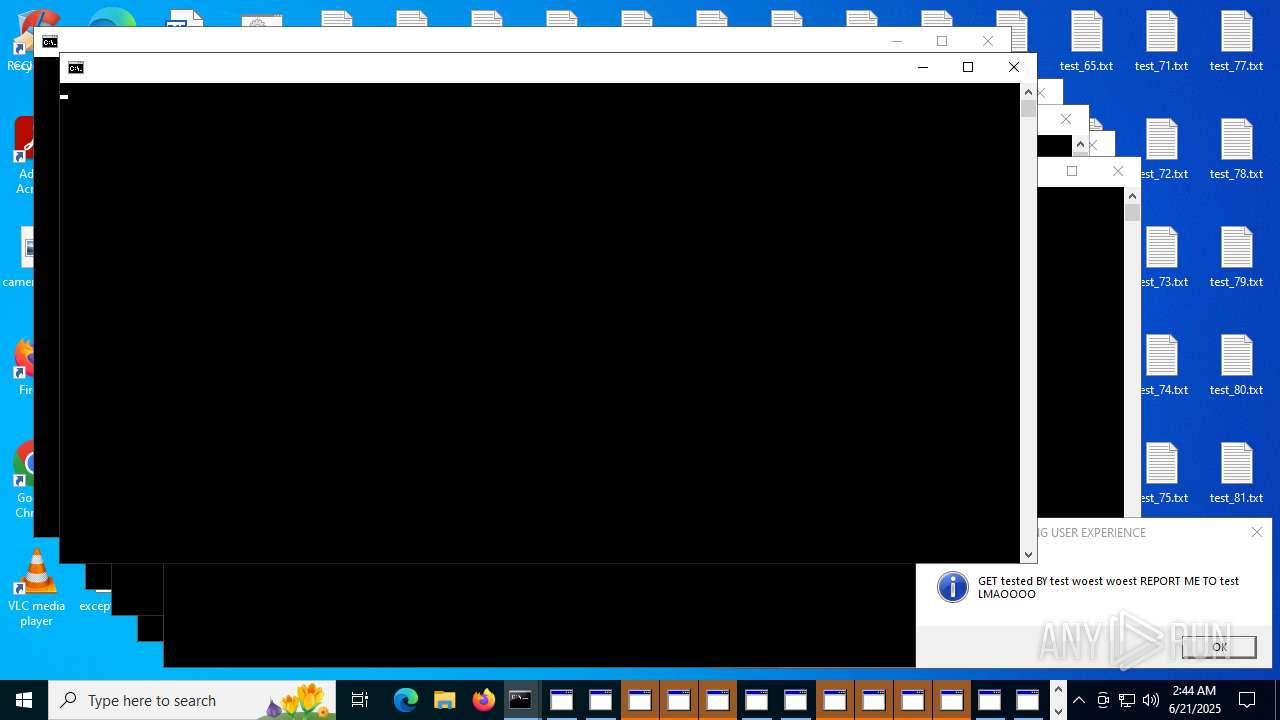Open the test_77.txt desktop file

point(1236,42)
